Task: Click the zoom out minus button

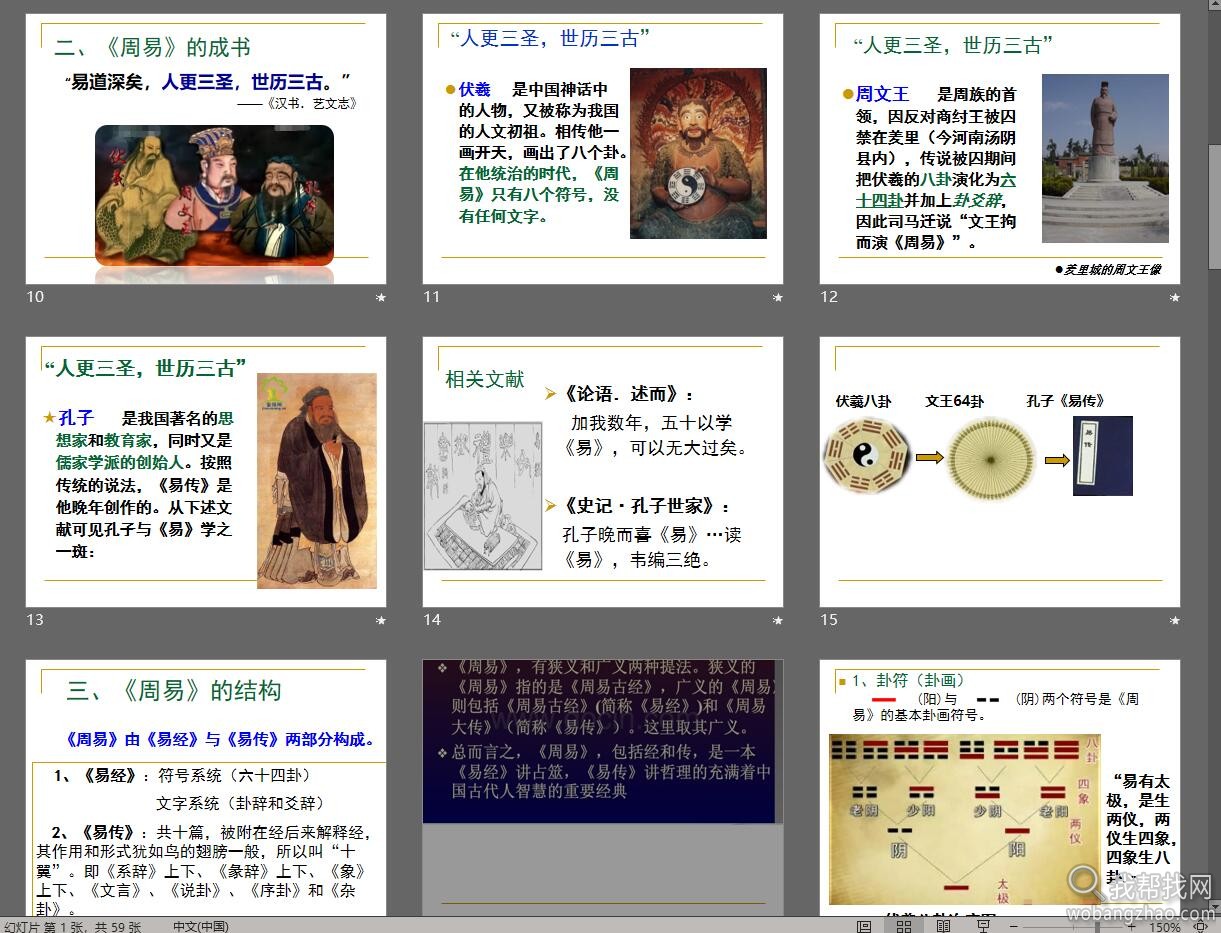Action: coord(1014,927)
